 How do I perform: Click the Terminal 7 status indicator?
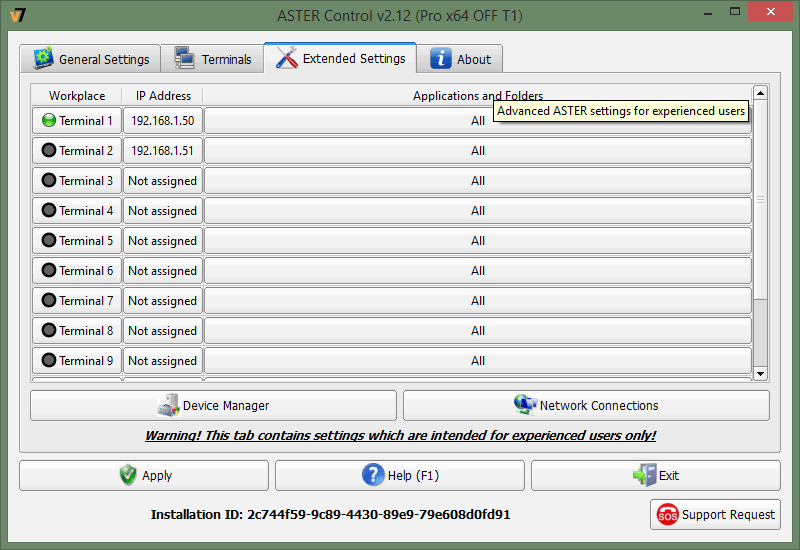point(48,301)
